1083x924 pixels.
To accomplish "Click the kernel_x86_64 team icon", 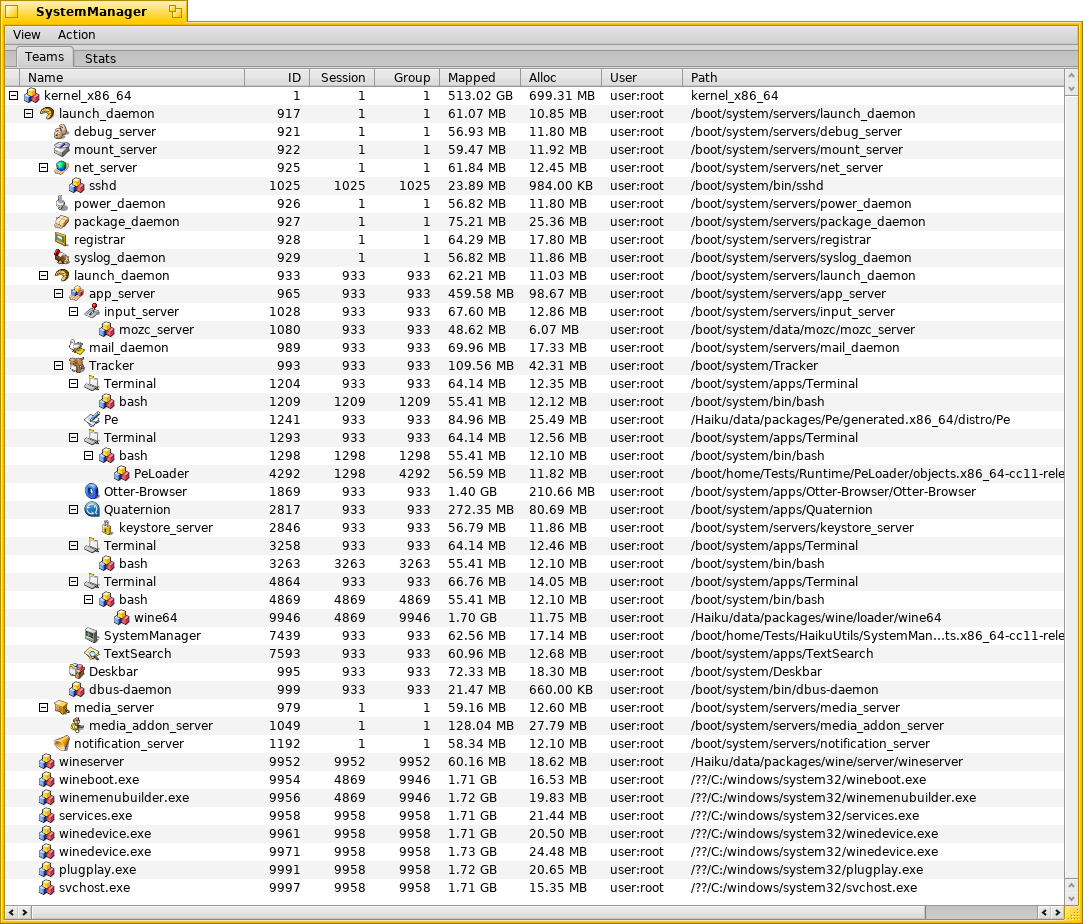I will click(32, 96).
